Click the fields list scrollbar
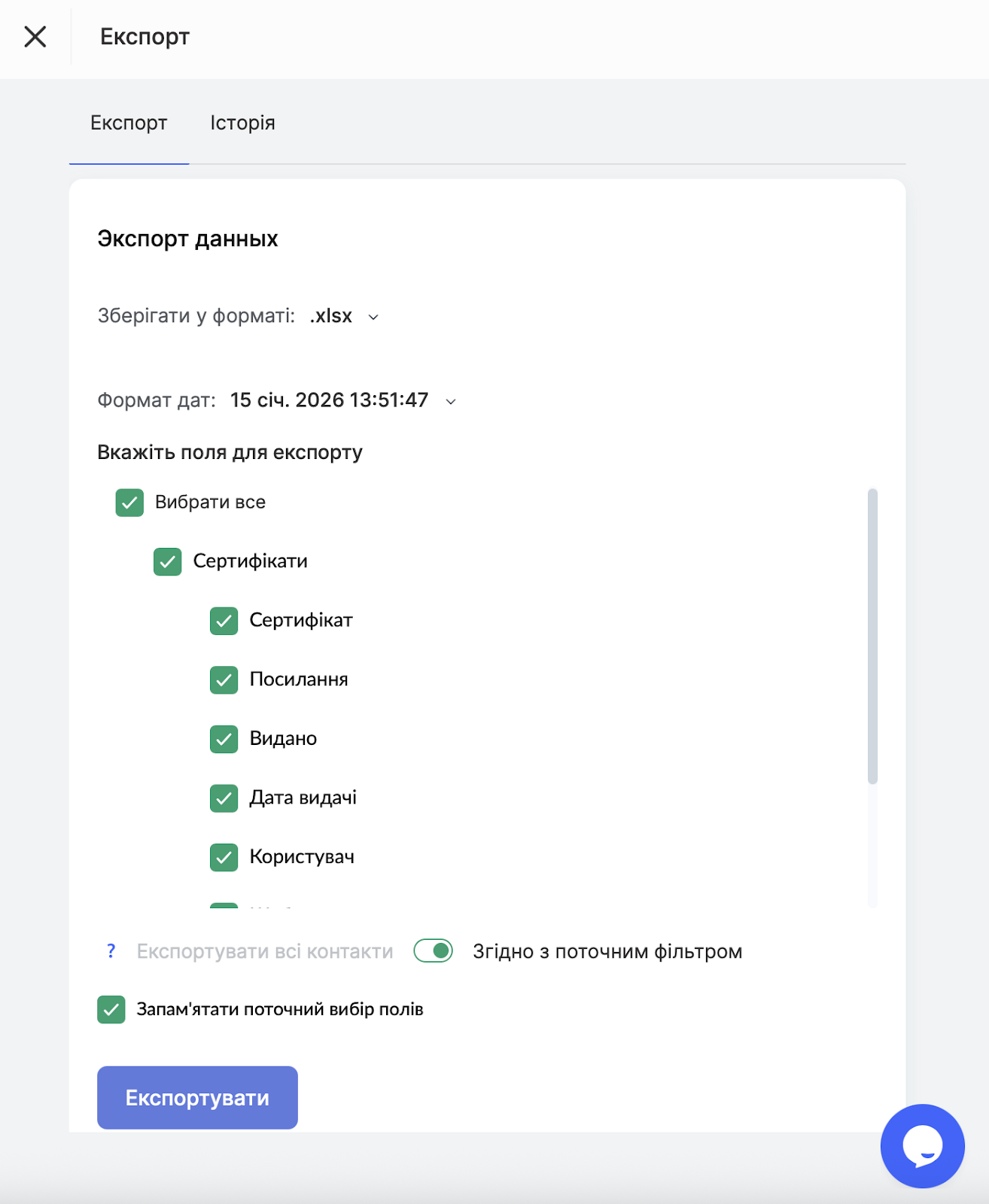 point(872,636)
